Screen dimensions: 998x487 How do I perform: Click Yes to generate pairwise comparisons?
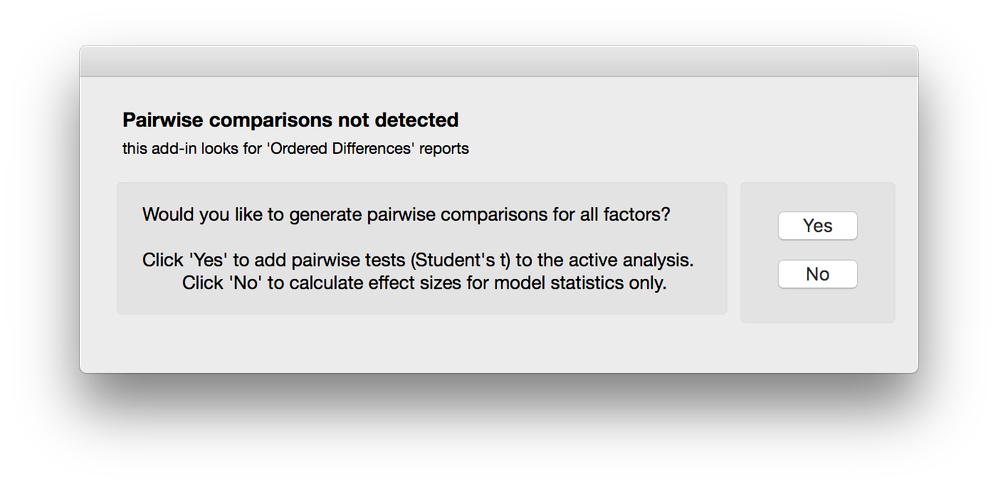pos(817,226)
